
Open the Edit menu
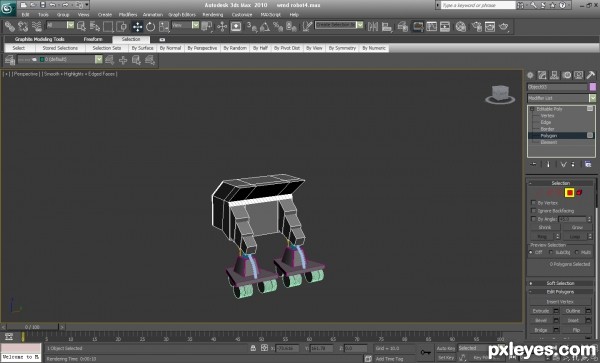25,15
